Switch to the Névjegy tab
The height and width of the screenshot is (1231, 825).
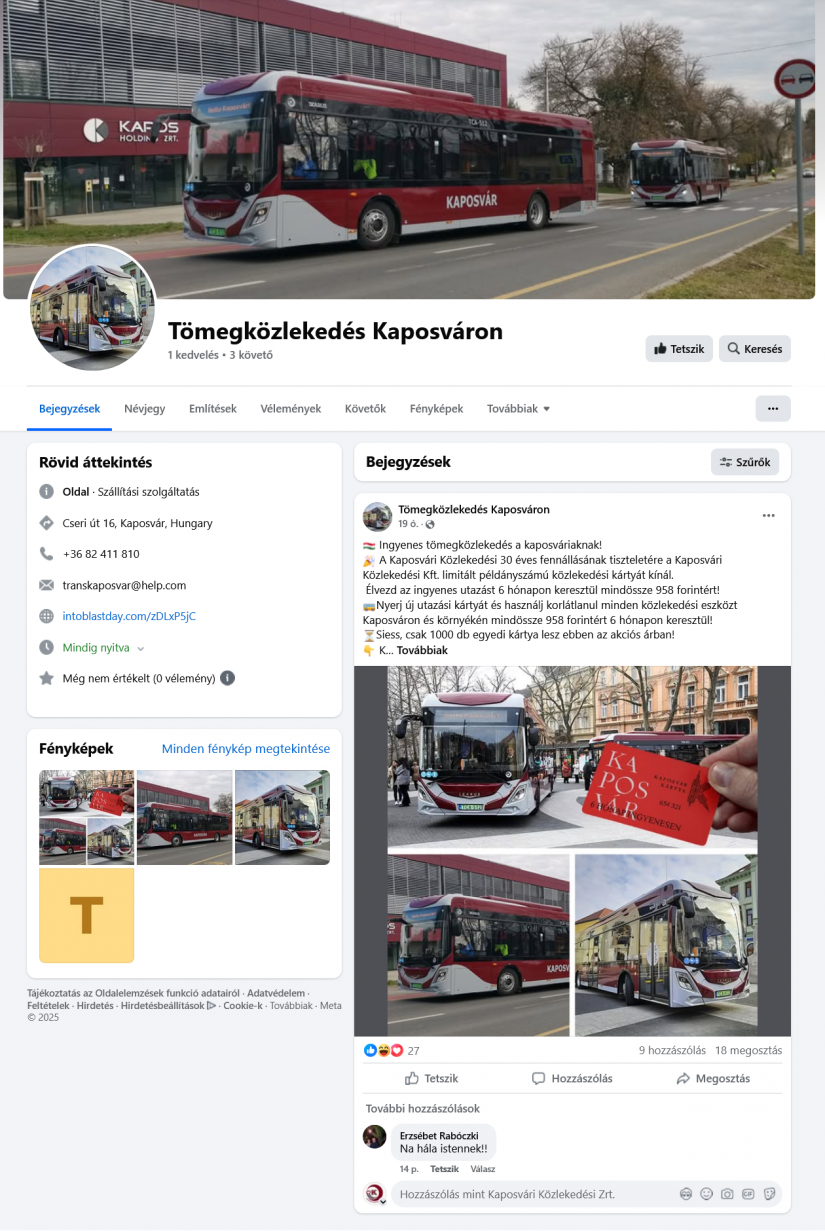(x=145, y=409)
